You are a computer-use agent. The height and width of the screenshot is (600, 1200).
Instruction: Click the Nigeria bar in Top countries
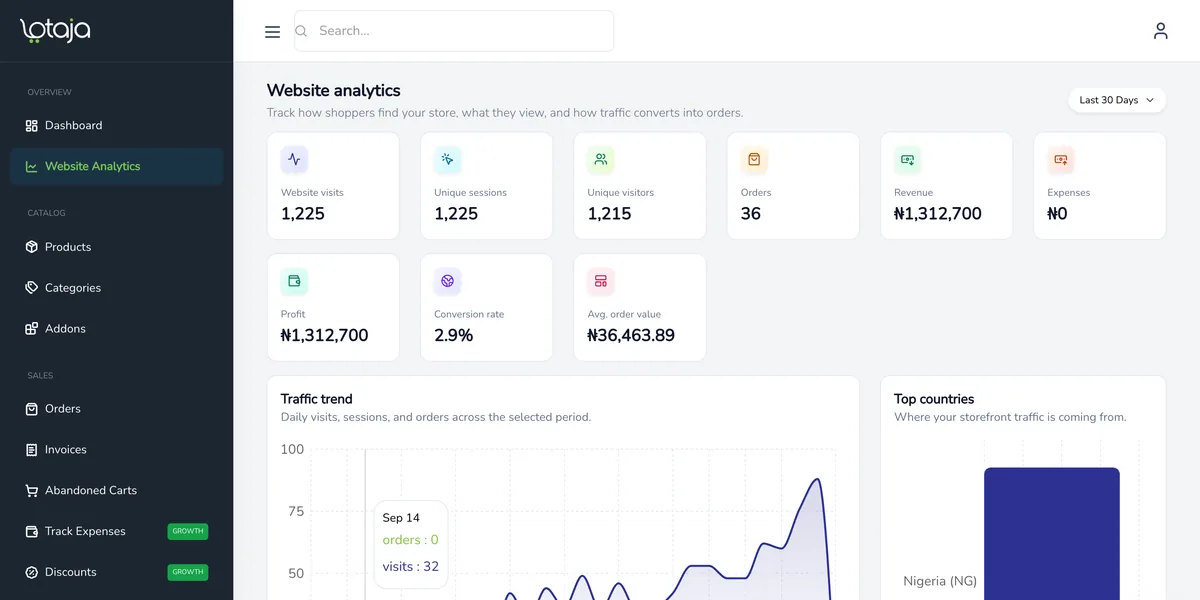(1052, 533)
